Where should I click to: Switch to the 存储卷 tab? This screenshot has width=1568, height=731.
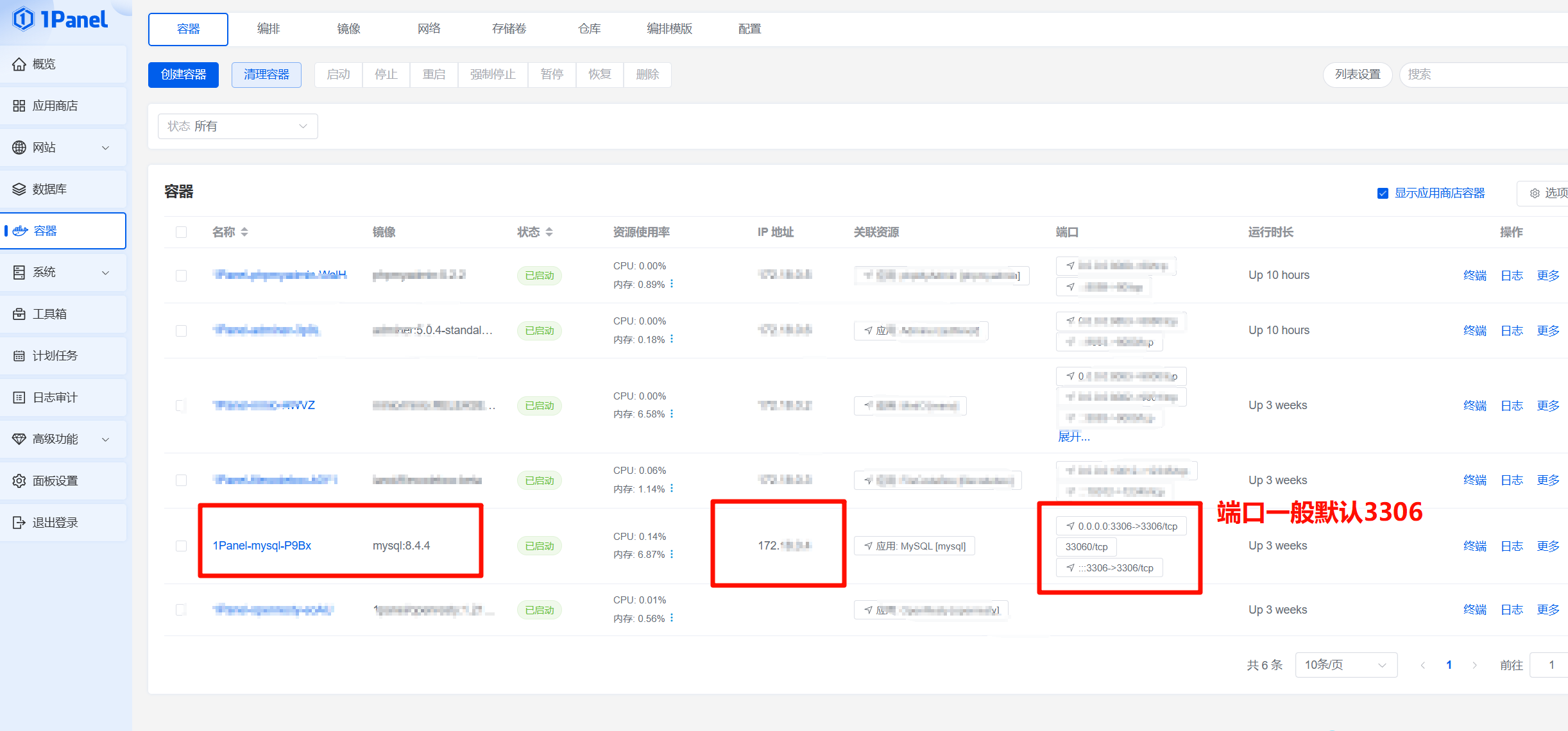[509, 29]
